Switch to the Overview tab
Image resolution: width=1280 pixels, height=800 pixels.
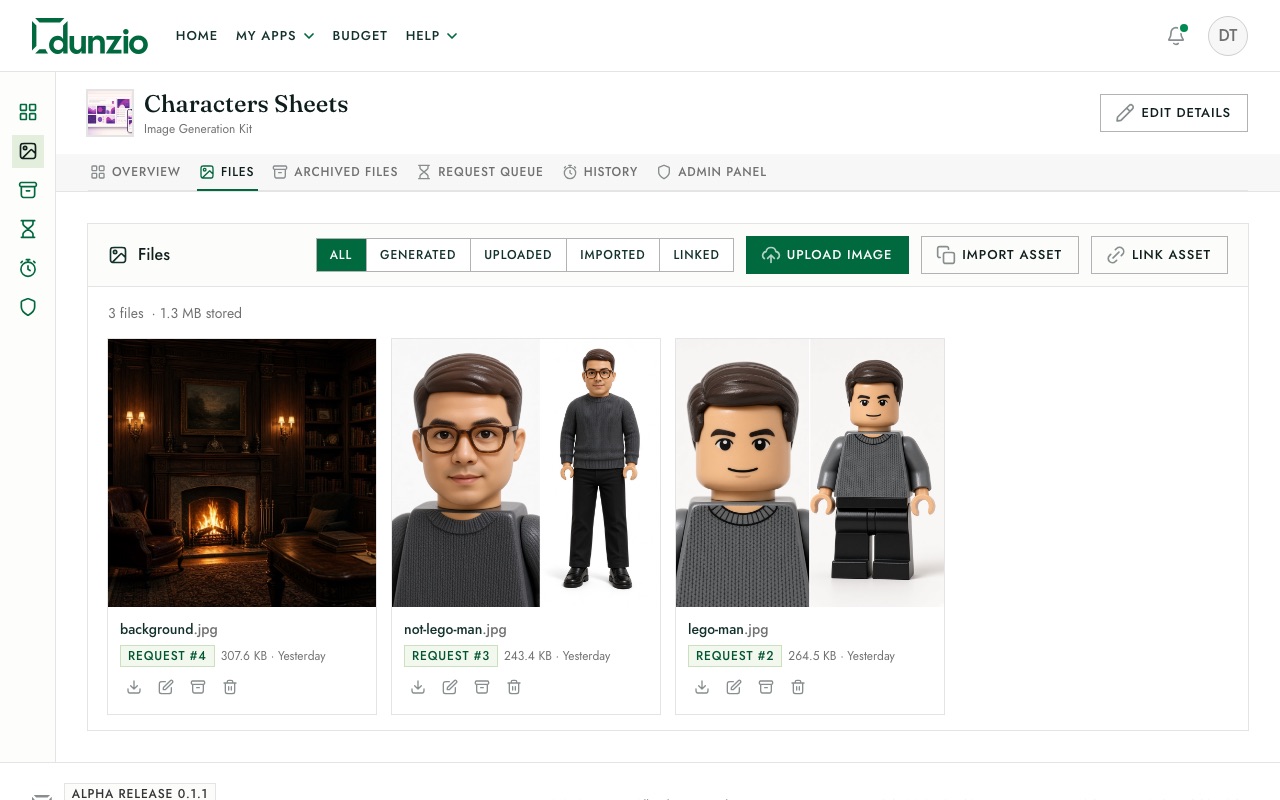pos(135,172)
